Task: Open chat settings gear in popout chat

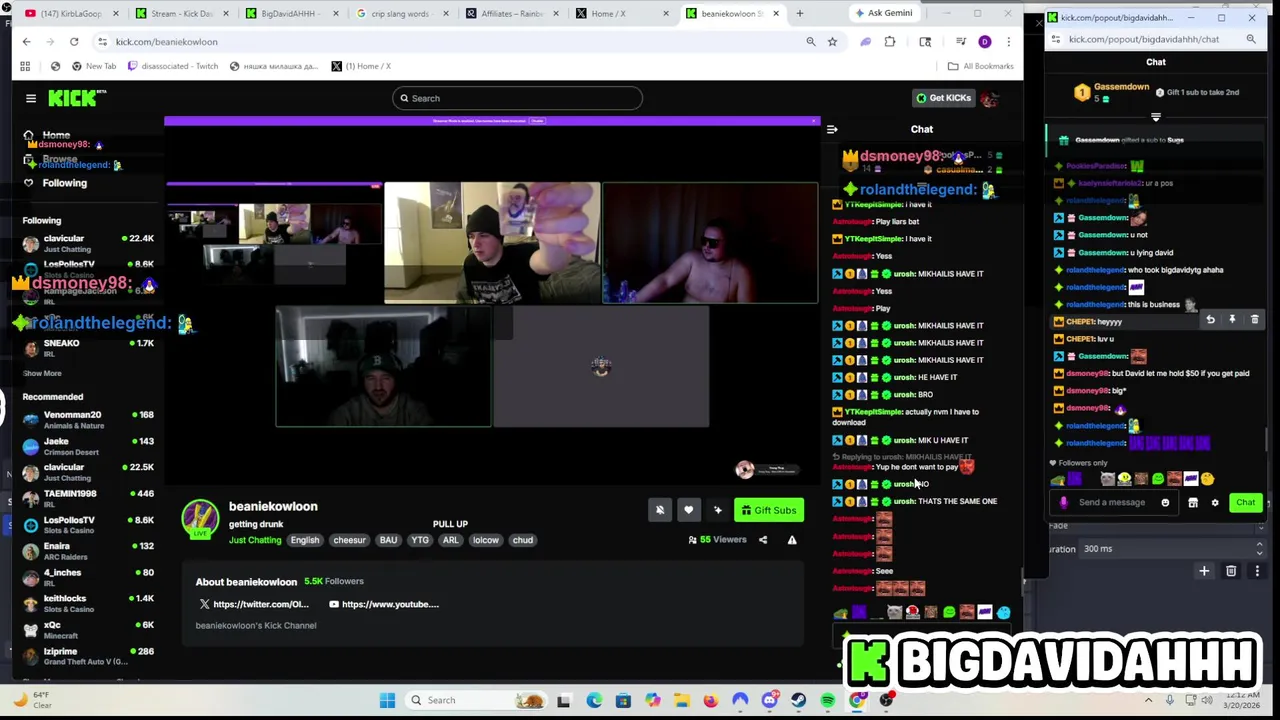Action: (x=1215, y=503)
